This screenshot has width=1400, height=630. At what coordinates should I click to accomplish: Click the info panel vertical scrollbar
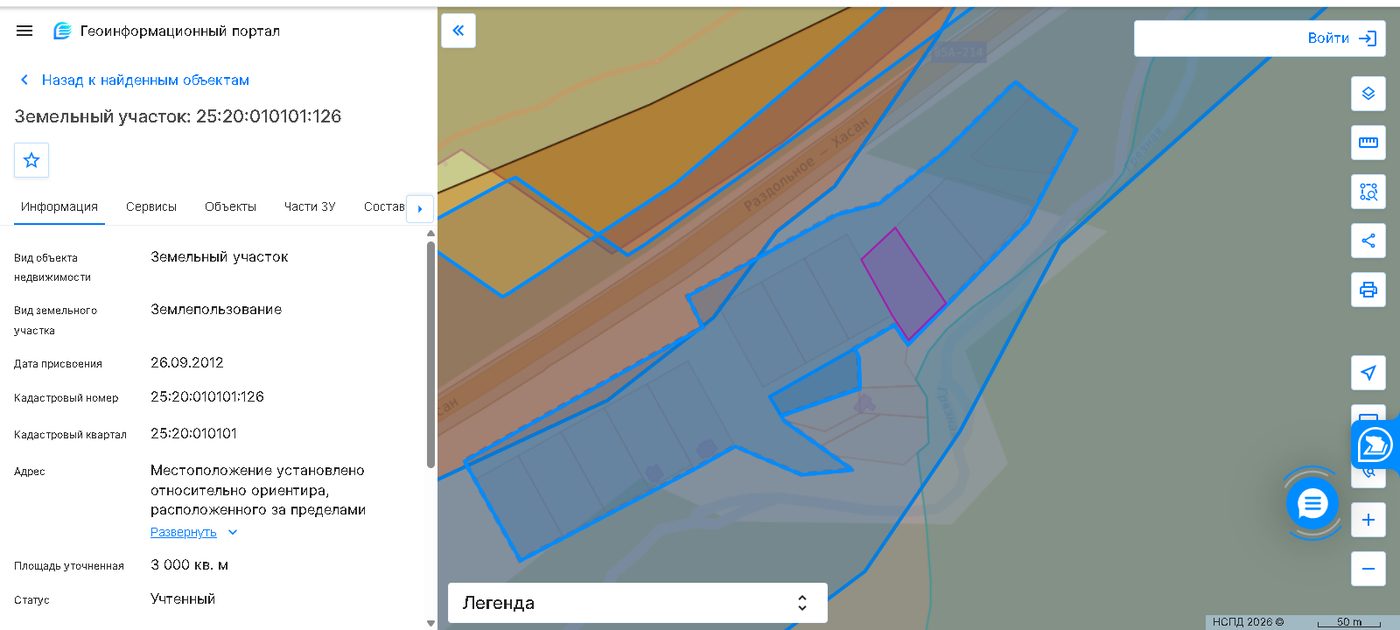coord(431,355)
